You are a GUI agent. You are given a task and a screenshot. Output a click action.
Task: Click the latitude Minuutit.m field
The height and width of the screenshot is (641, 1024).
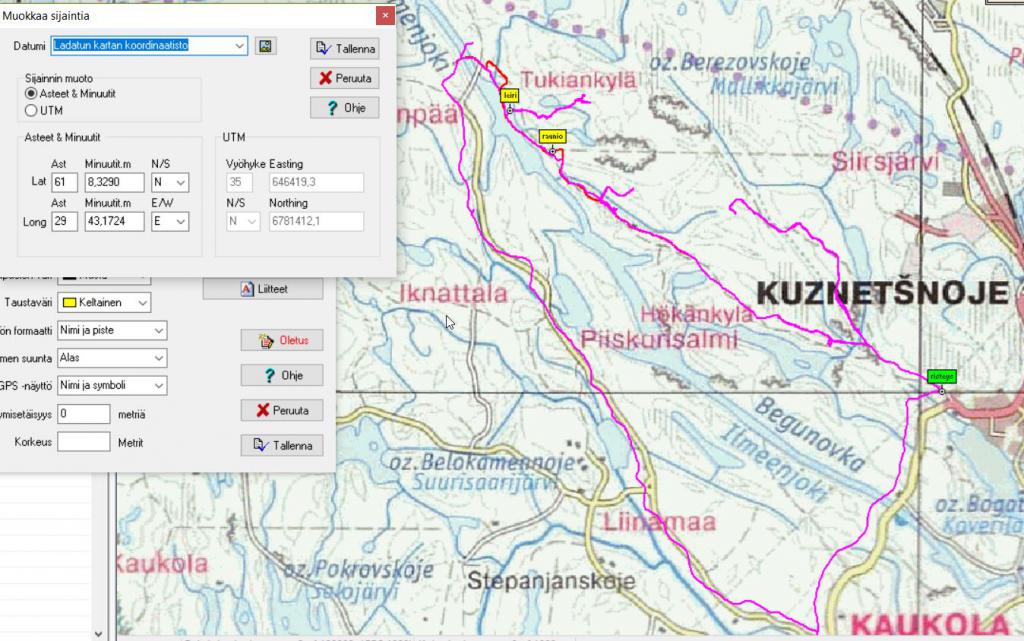coord(114,182)
